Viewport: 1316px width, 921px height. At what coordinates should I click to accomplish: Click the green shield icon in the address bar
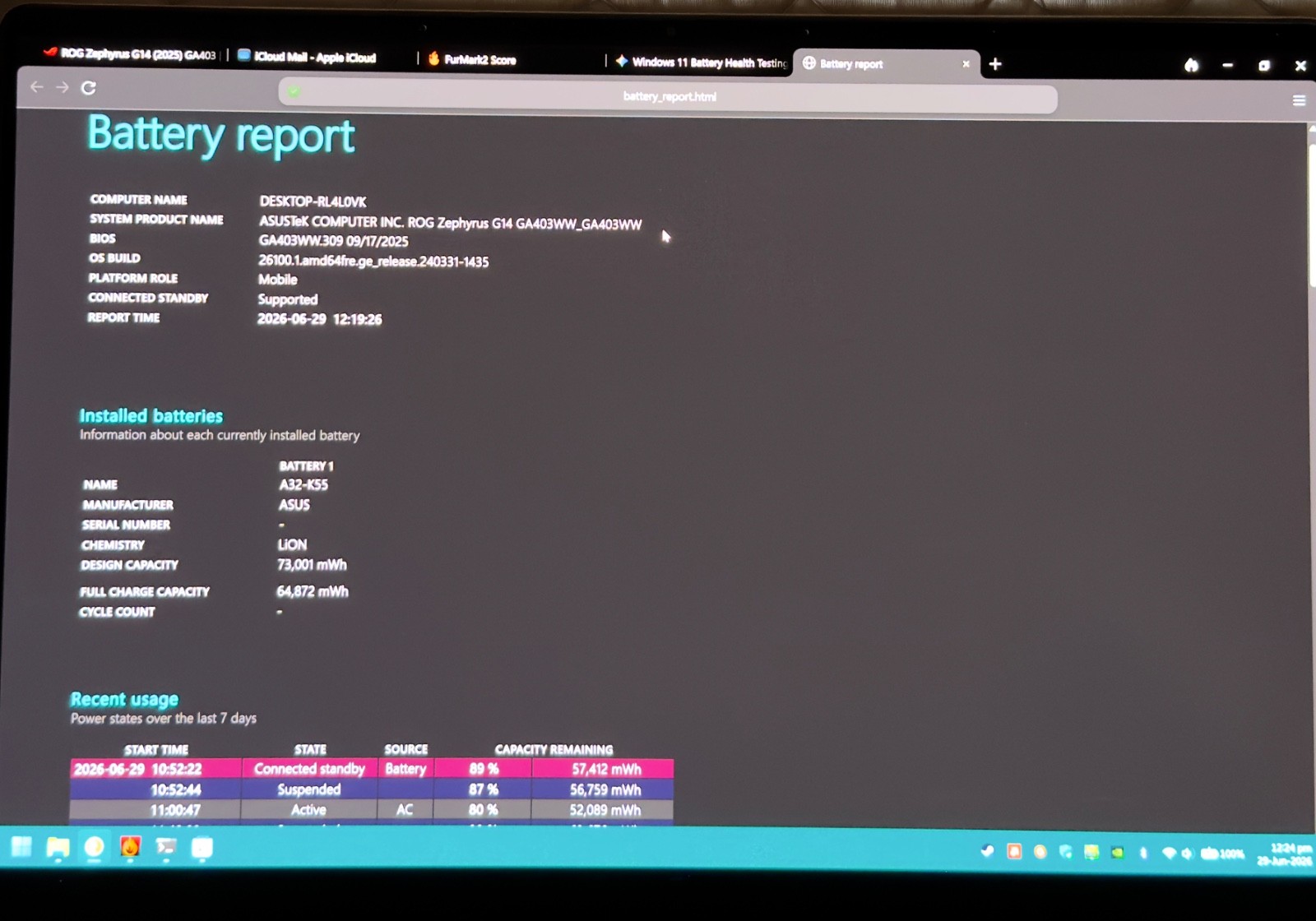point(294,91)
